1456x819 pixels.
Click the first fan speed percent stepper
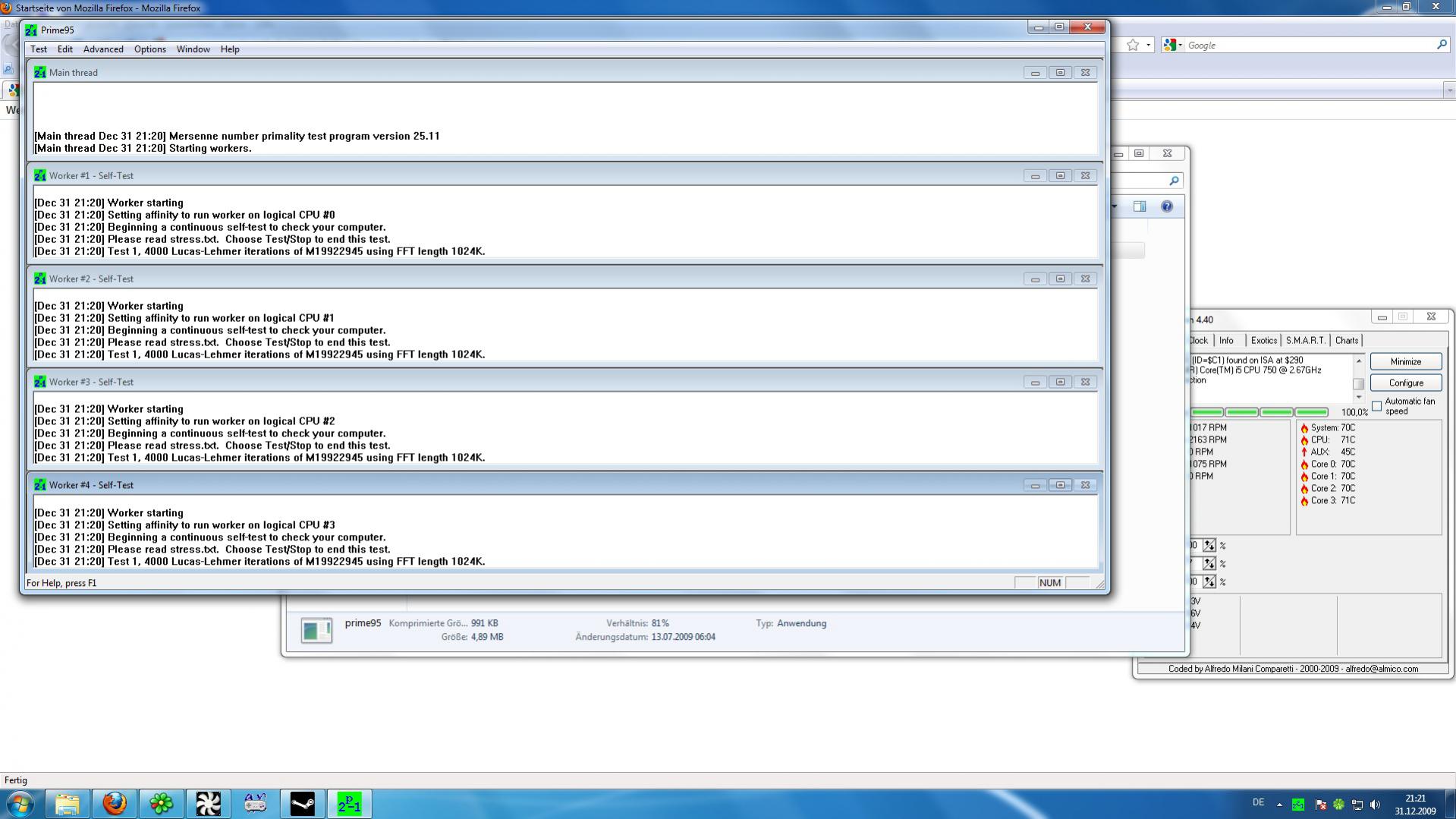click(x=1209, y=546)
